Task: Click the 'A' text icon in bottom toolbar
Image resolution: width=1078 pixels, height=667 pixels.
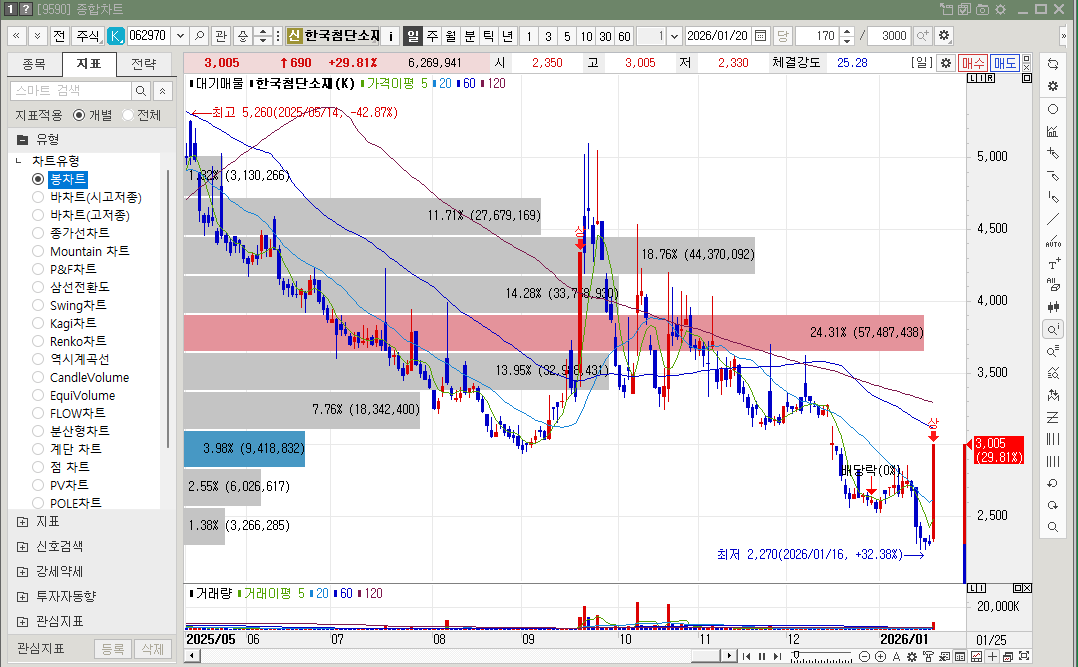Action: point(896,657)
